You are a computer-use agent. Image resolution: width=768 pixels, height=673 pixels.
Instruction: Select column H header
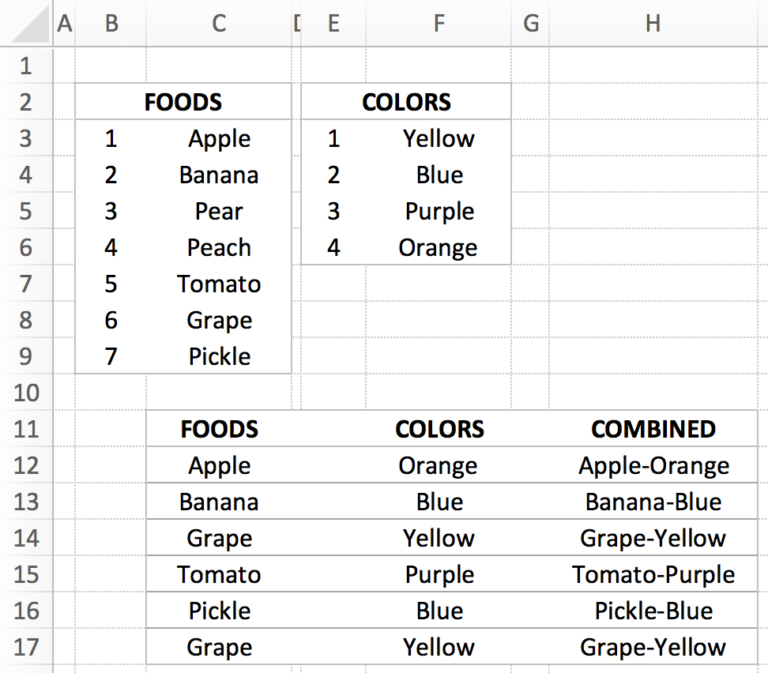(653, 23)
